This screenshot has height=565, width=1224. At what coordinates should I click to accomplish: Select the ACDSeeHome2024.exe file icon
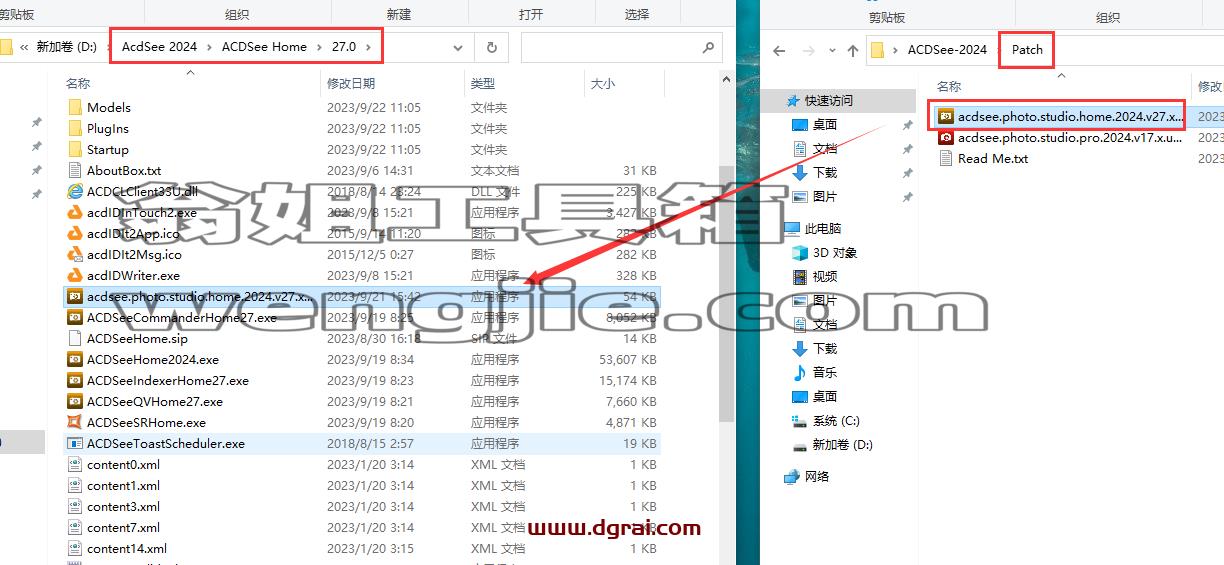tap(74, 359)
